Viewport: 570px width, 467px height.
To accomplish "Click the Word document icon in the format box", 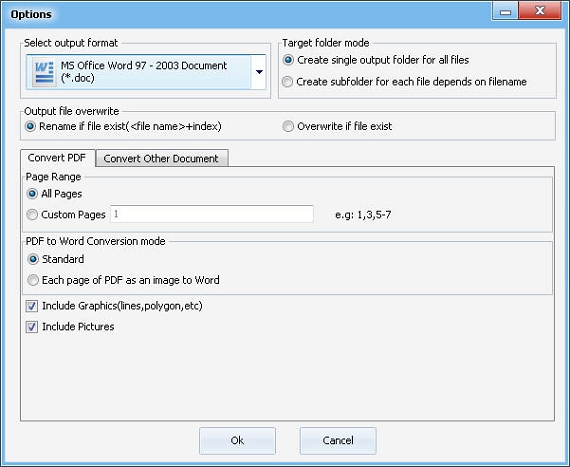I will pyautogui.click(x=44, y=72).
